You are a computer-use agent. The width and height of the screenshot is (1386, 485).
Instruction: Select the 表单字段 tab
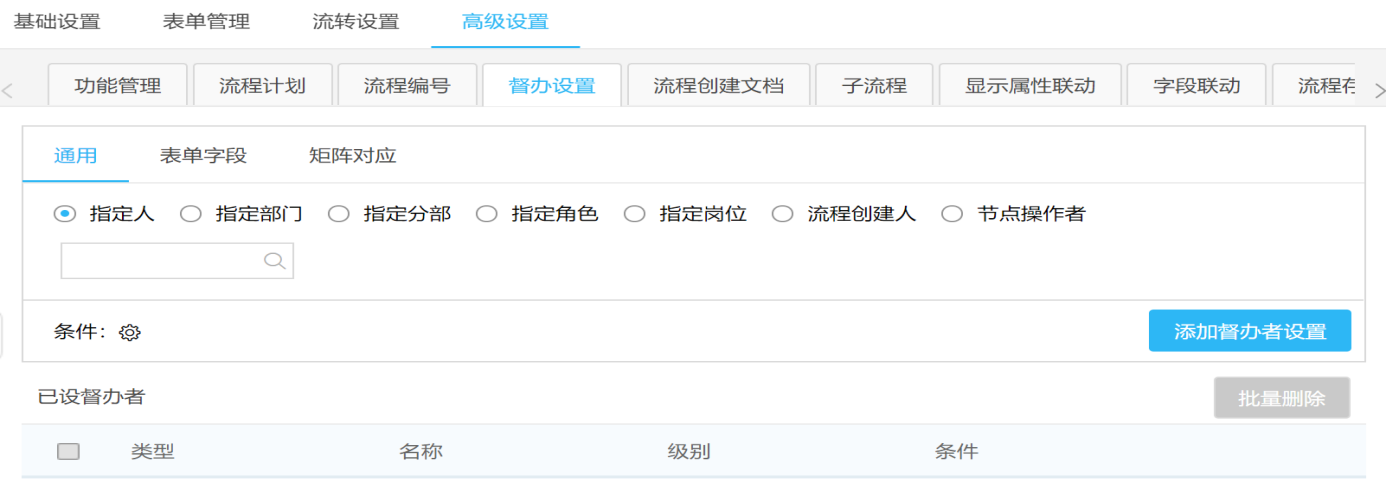point(203,156)
